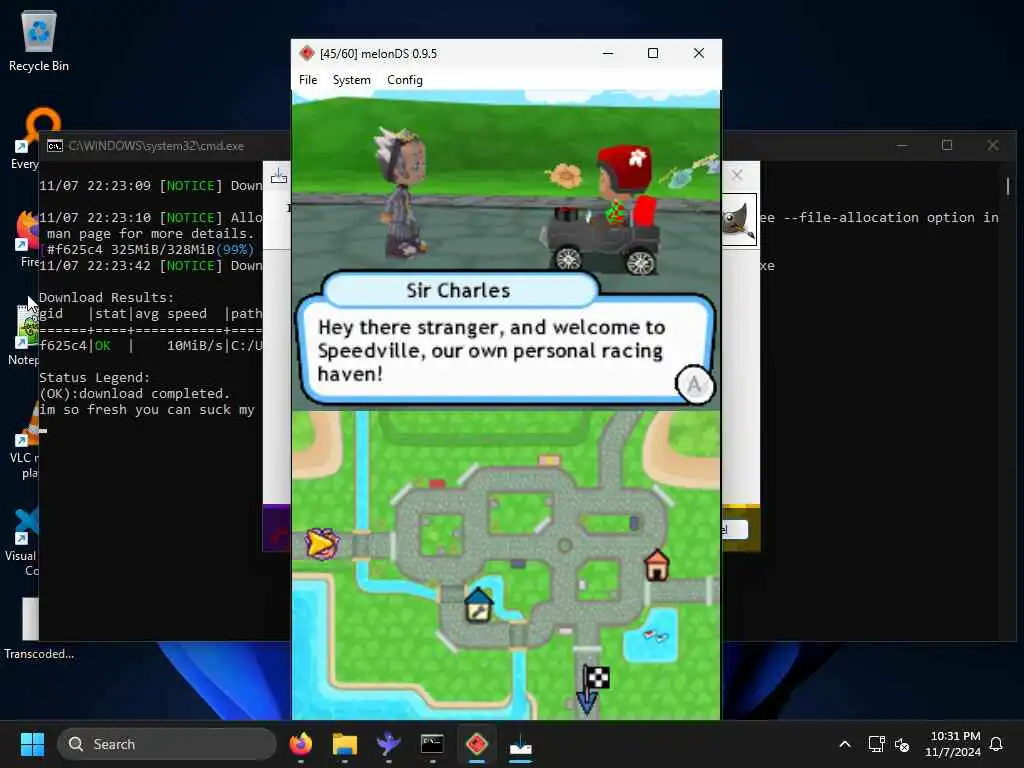The width and height of the screenshot is (1024, 768).
Task: Tap the boats on the small pond
Action: point(656,635)
